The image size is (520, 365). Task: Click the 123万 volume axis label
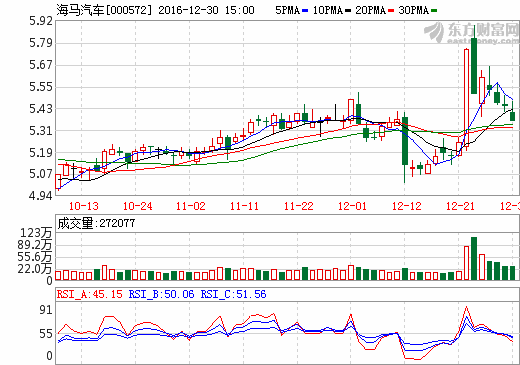click(36, 232)
